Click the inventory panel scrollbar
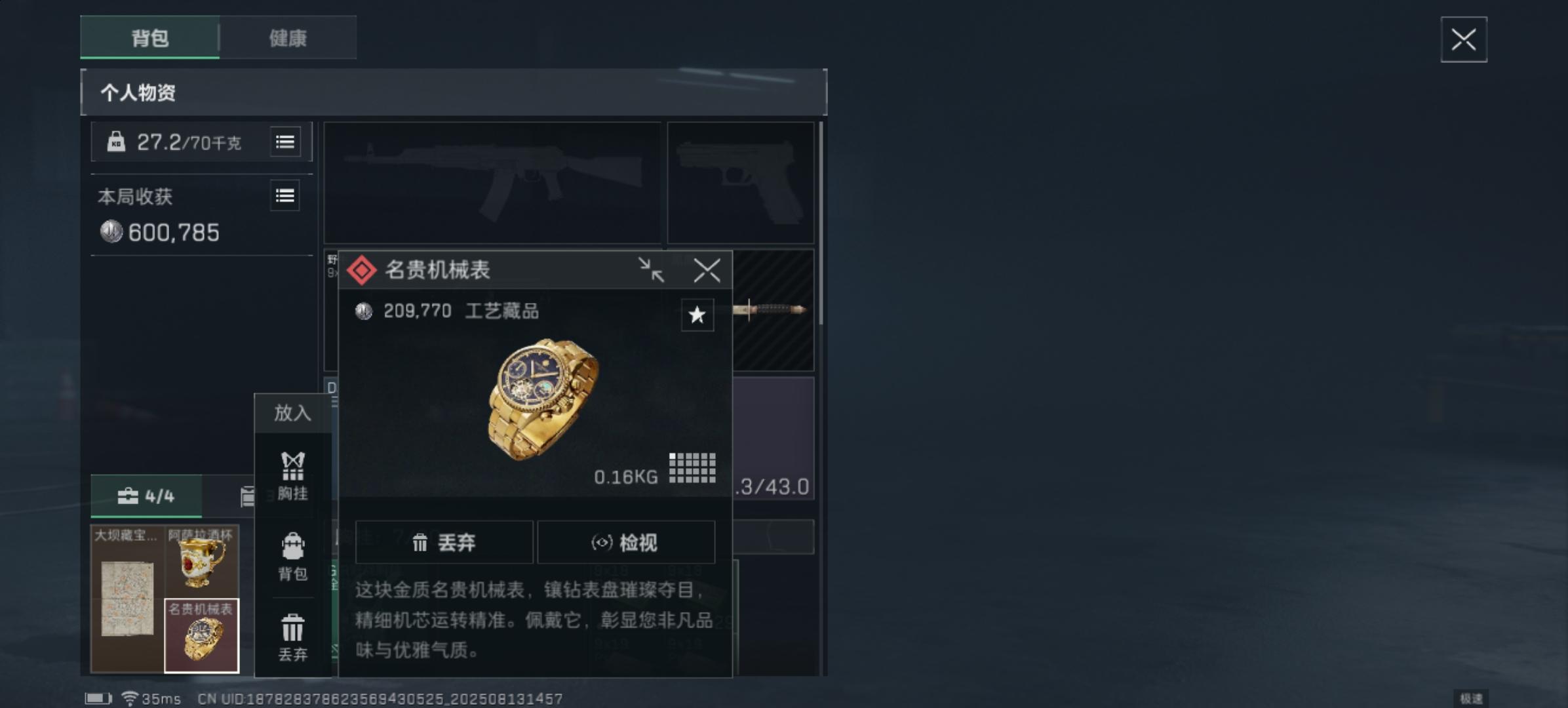The height and width of the screenshot is (708, 1568). click(x=821, y=223)
